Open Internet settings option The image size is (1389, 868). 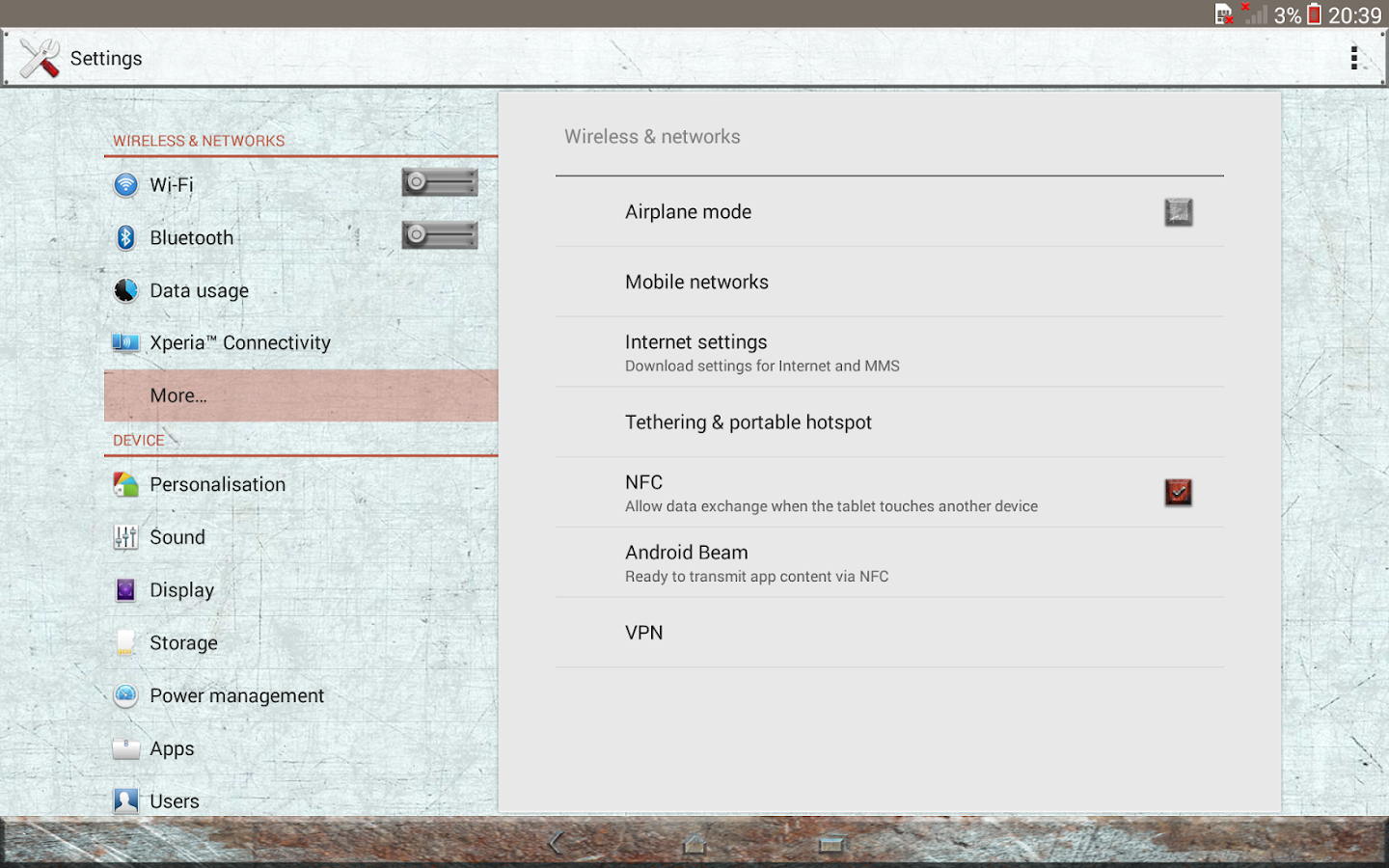click(889, 352)
